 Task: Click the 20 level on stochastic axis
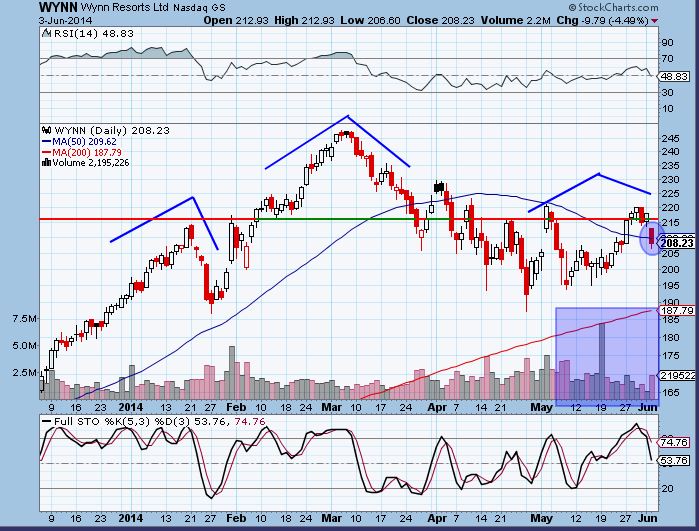pyautogui.click(x=667, y=489)
